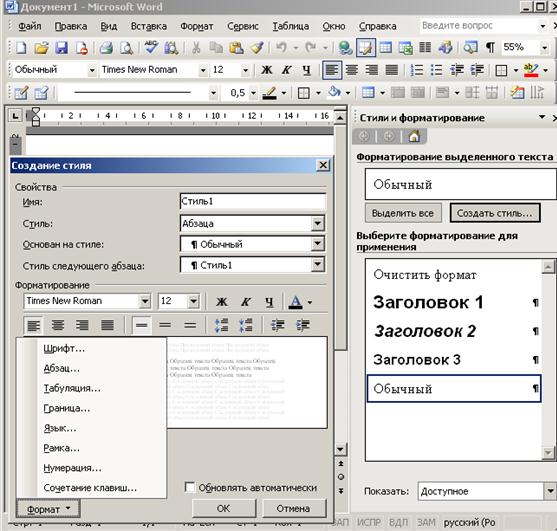Insert hyperlink using the globe icon
Screen dimensions: 557x531
point(345,48)
